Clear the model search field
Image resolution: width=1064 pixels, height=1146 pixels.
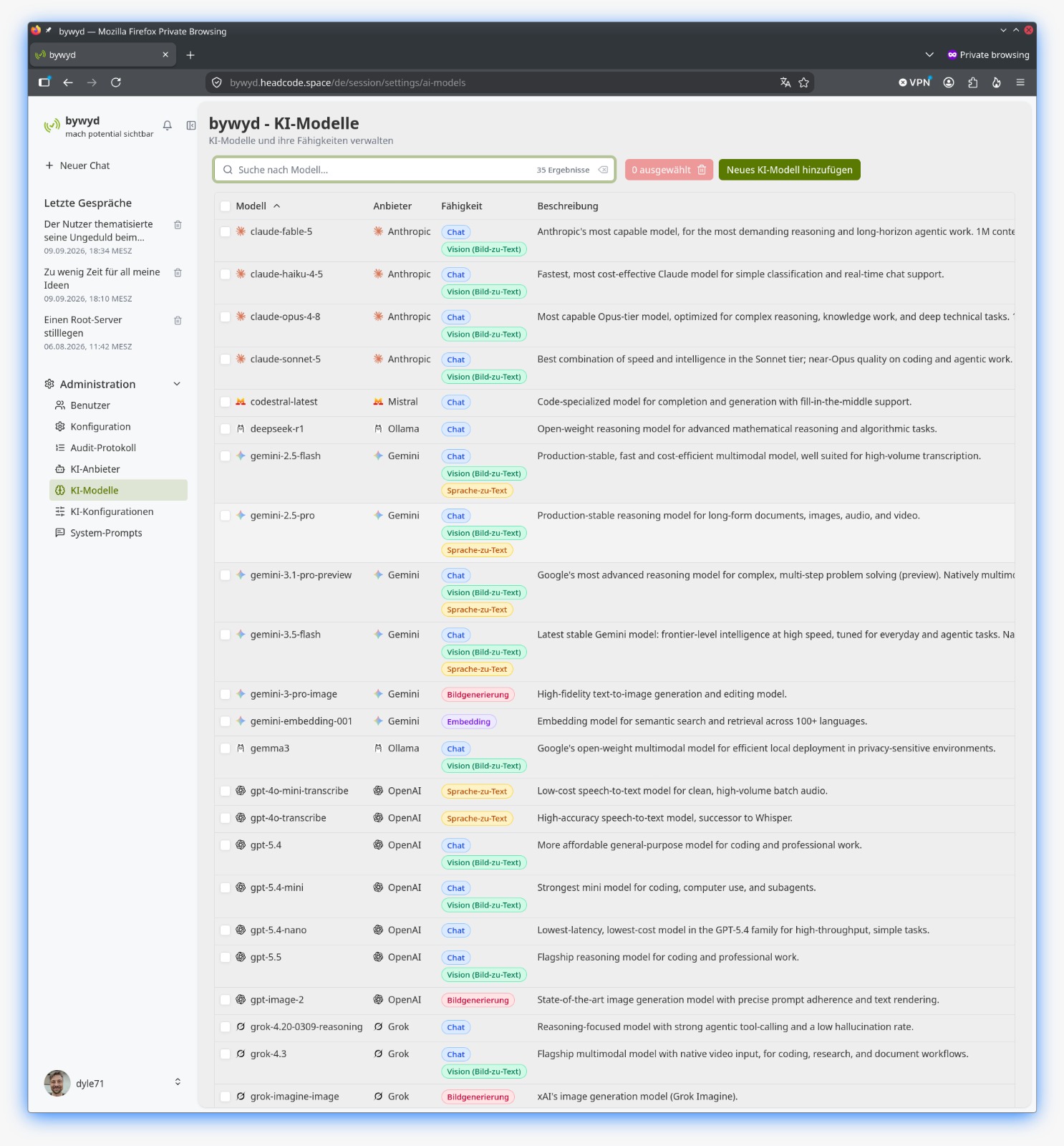click(x=604, y=170)
